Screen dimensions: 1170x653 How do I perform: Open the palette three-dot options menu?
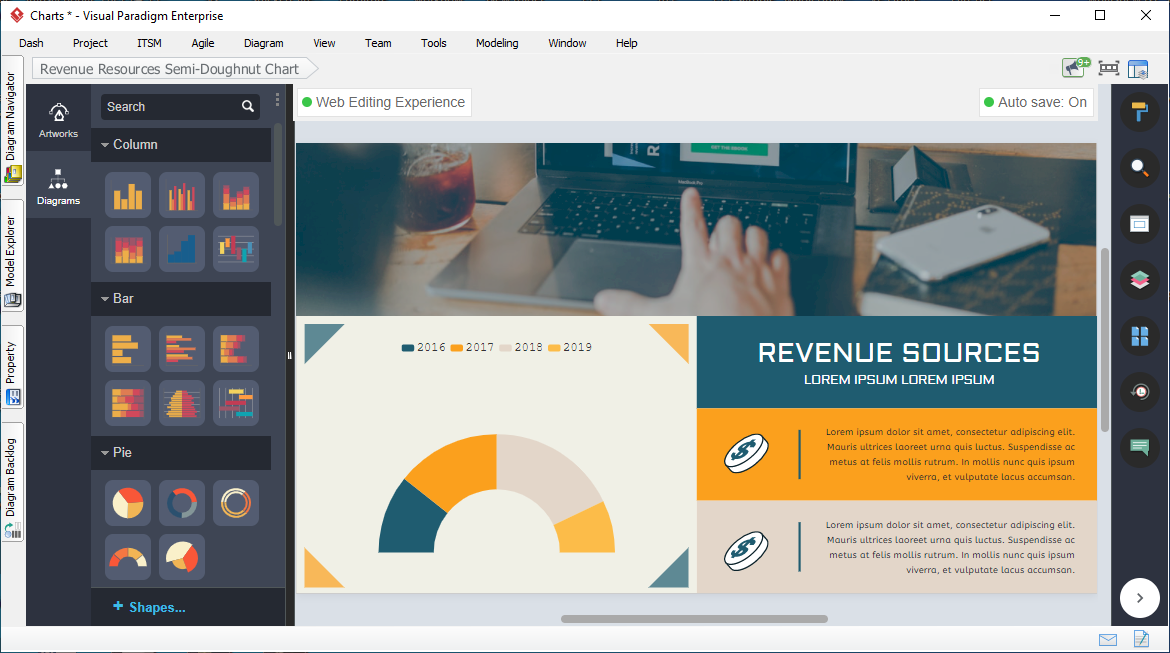278,99
